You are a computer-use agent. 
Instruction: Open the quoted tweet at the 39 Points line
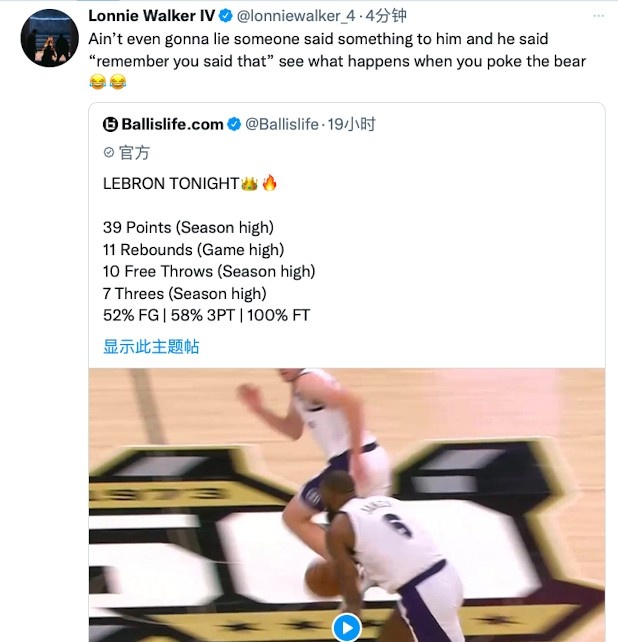coord(188,227)
